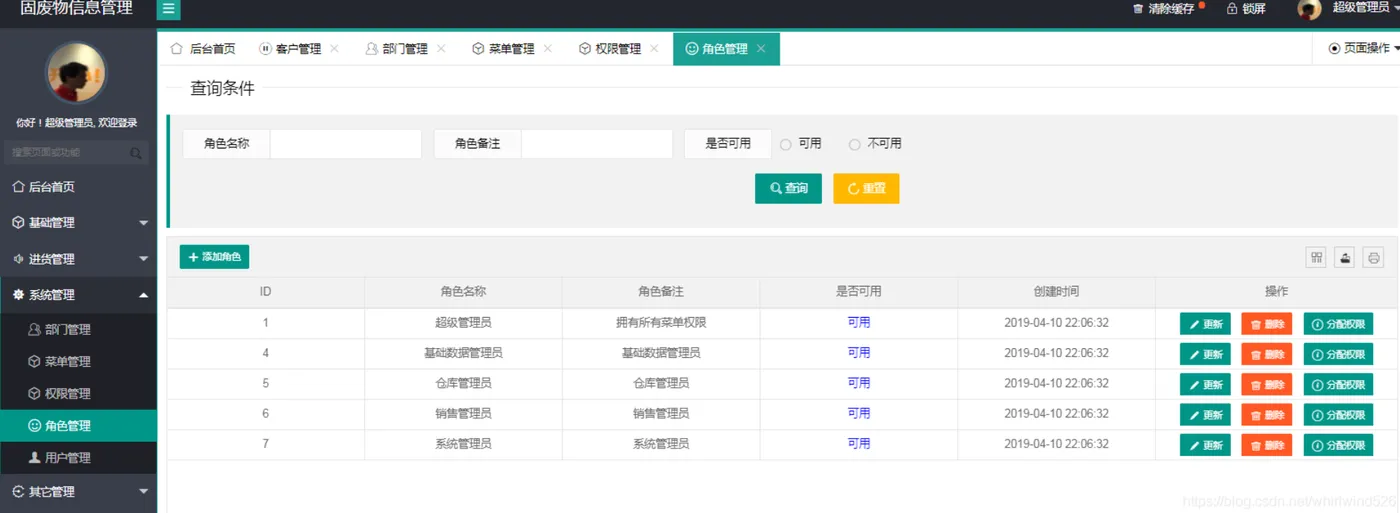The height and width of the screenshot is (513, 1400).
Task: Collapse the 系统管理 sidebar menu
Action: [x=78, y=295]
